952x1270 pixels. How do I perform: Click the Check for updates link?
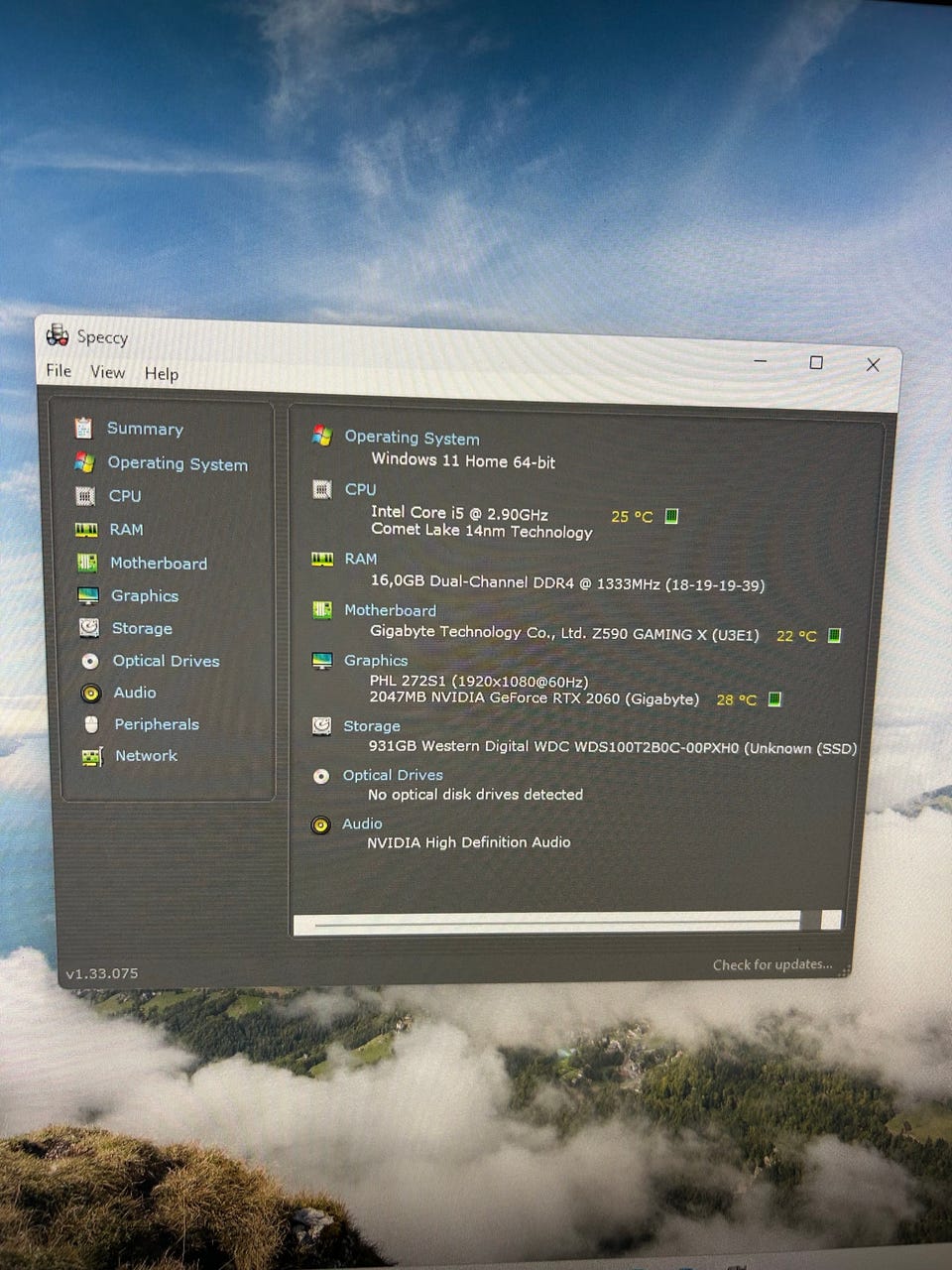coord(773,964)
